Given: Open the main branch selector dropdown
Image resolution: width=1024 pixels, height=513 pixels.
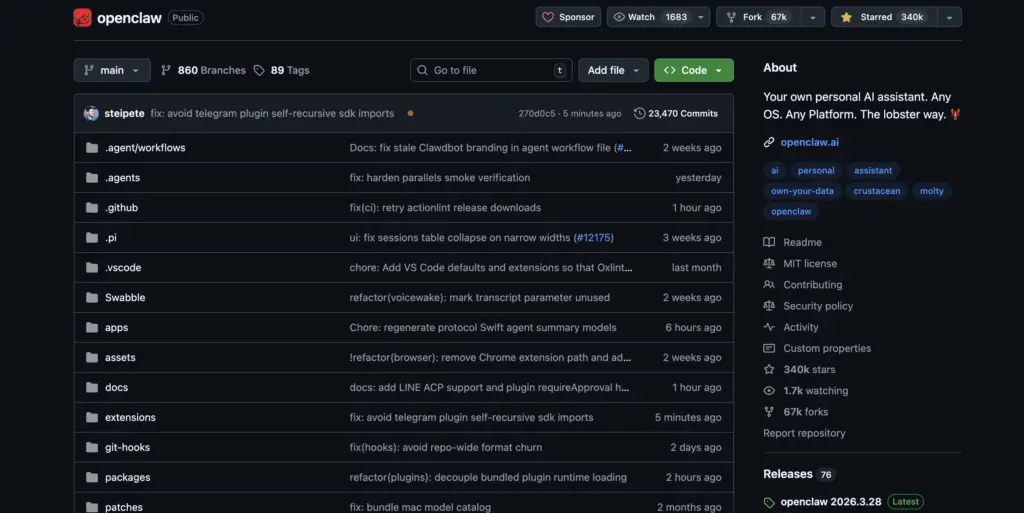Looking at the screenshot, I should 112,70.
